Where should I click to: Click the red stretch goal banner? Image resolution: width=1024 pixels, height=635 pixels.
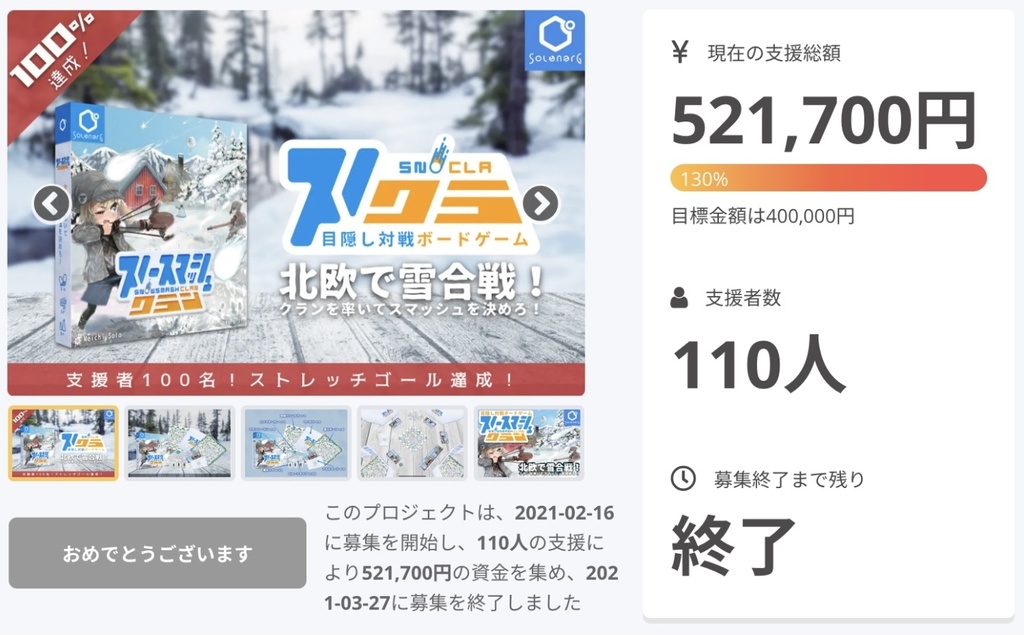point(296,380)
